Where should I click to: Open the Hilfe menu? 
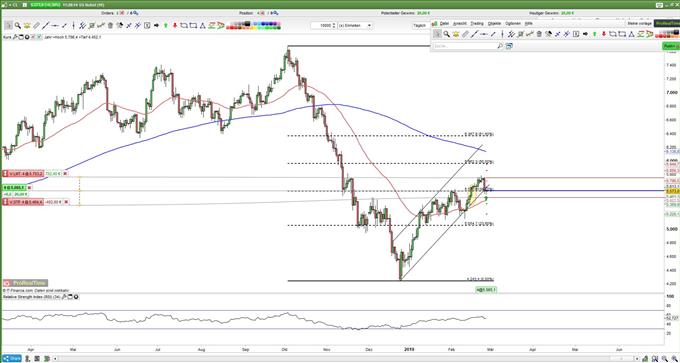(528, 23)
